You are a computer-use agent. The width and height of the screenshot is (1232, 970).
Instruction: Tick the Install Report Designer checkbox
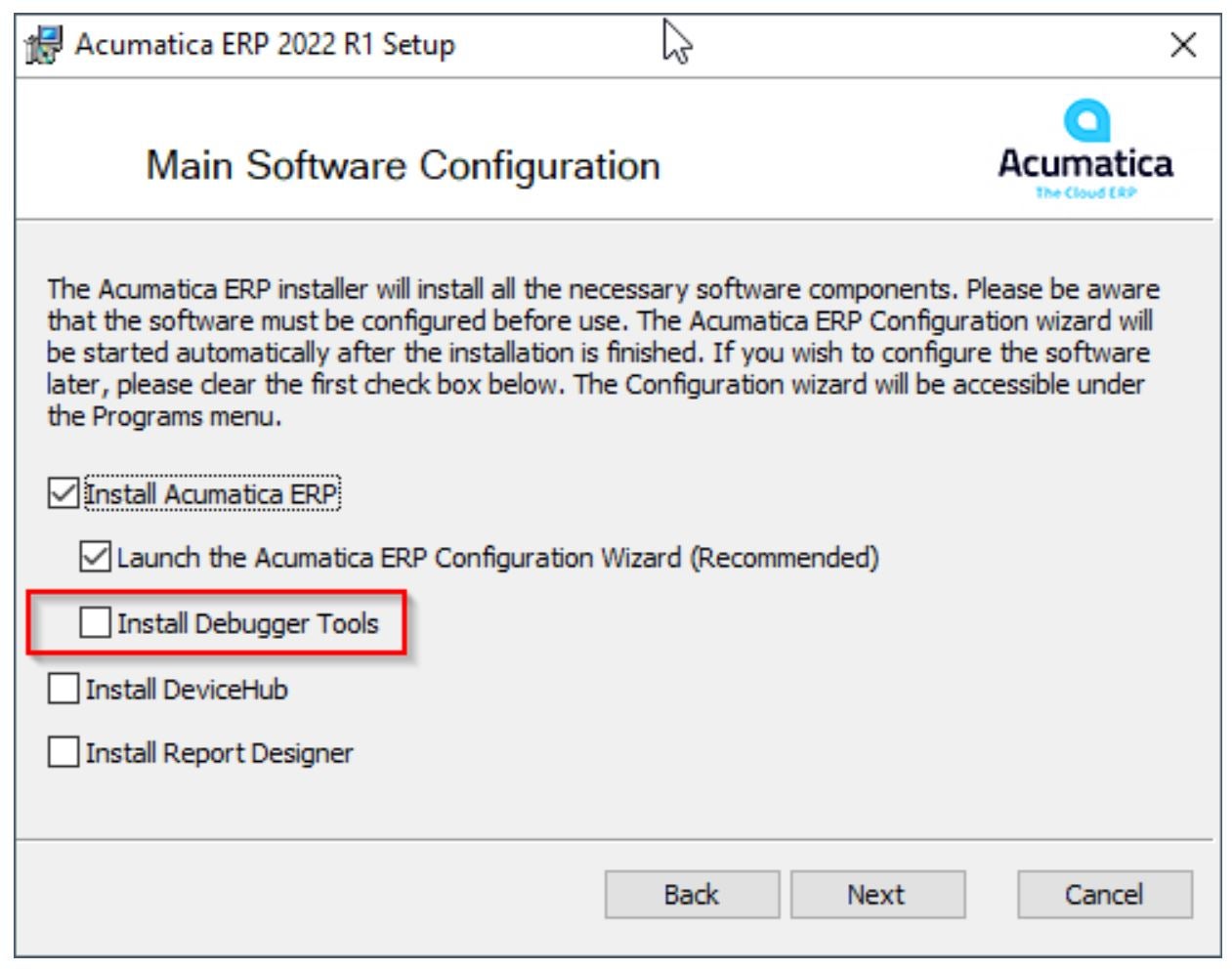(x=64, y=752)
